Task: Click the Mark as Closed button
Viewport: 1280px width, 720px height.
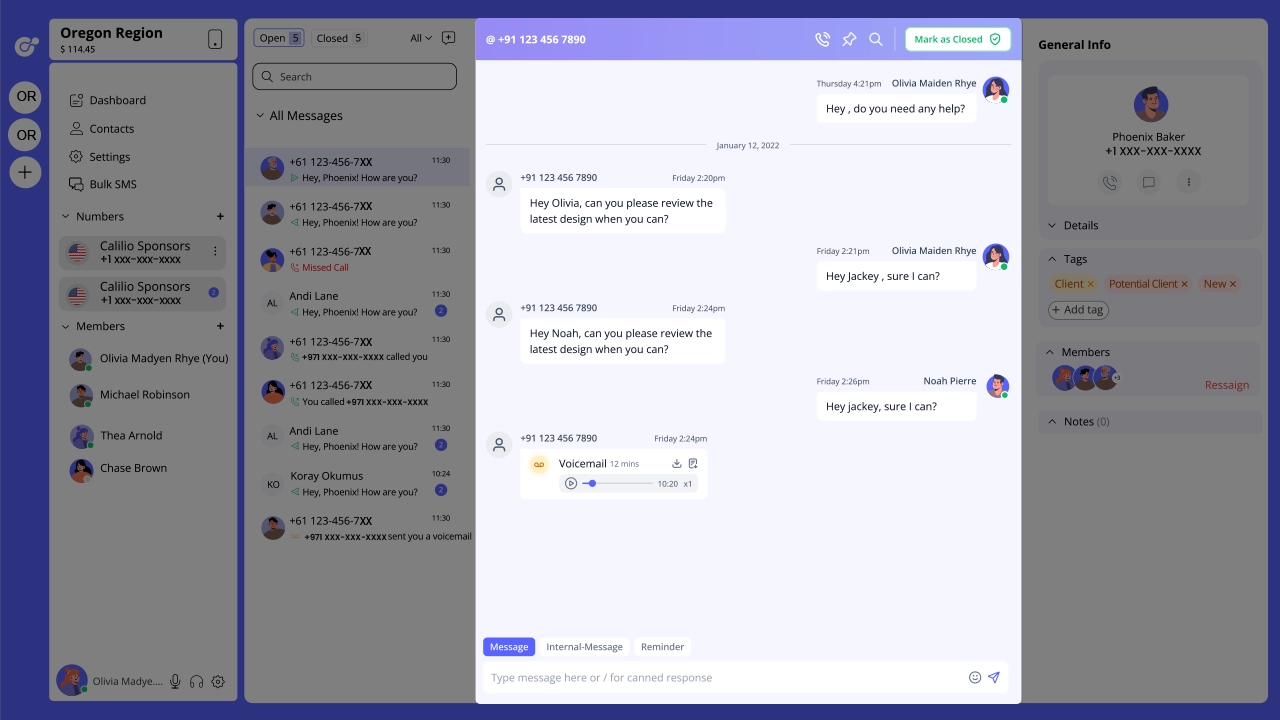Action: 957,39
